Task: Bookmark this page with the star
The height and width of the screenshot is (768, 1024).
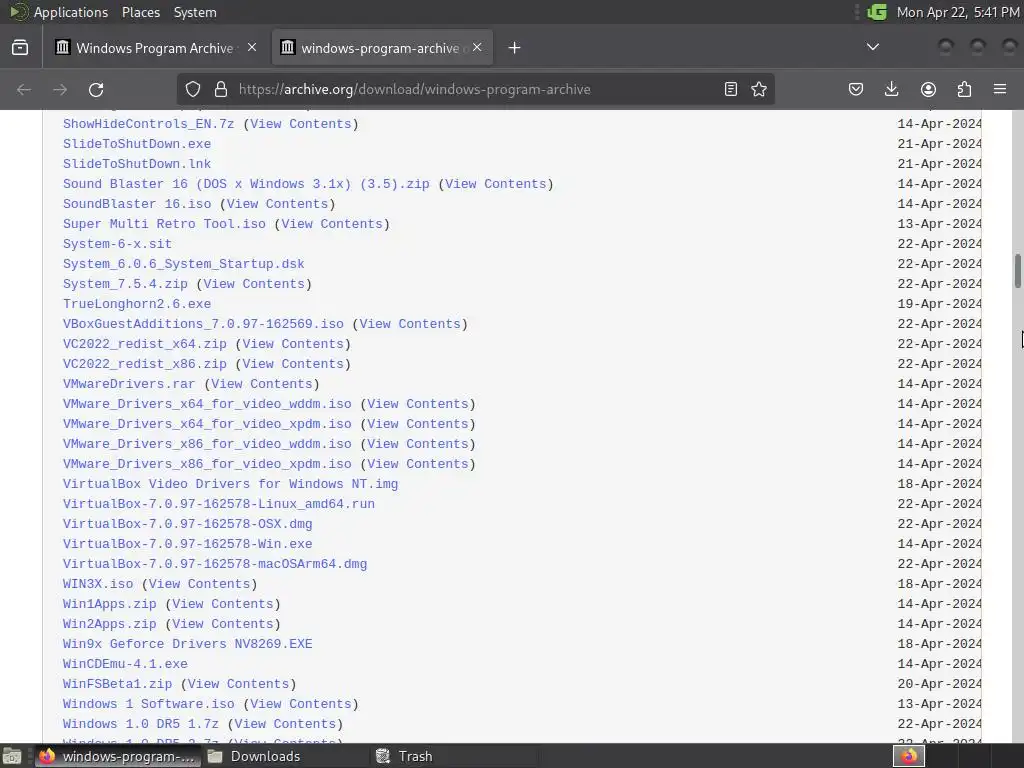Action: (x=759, y=89)
